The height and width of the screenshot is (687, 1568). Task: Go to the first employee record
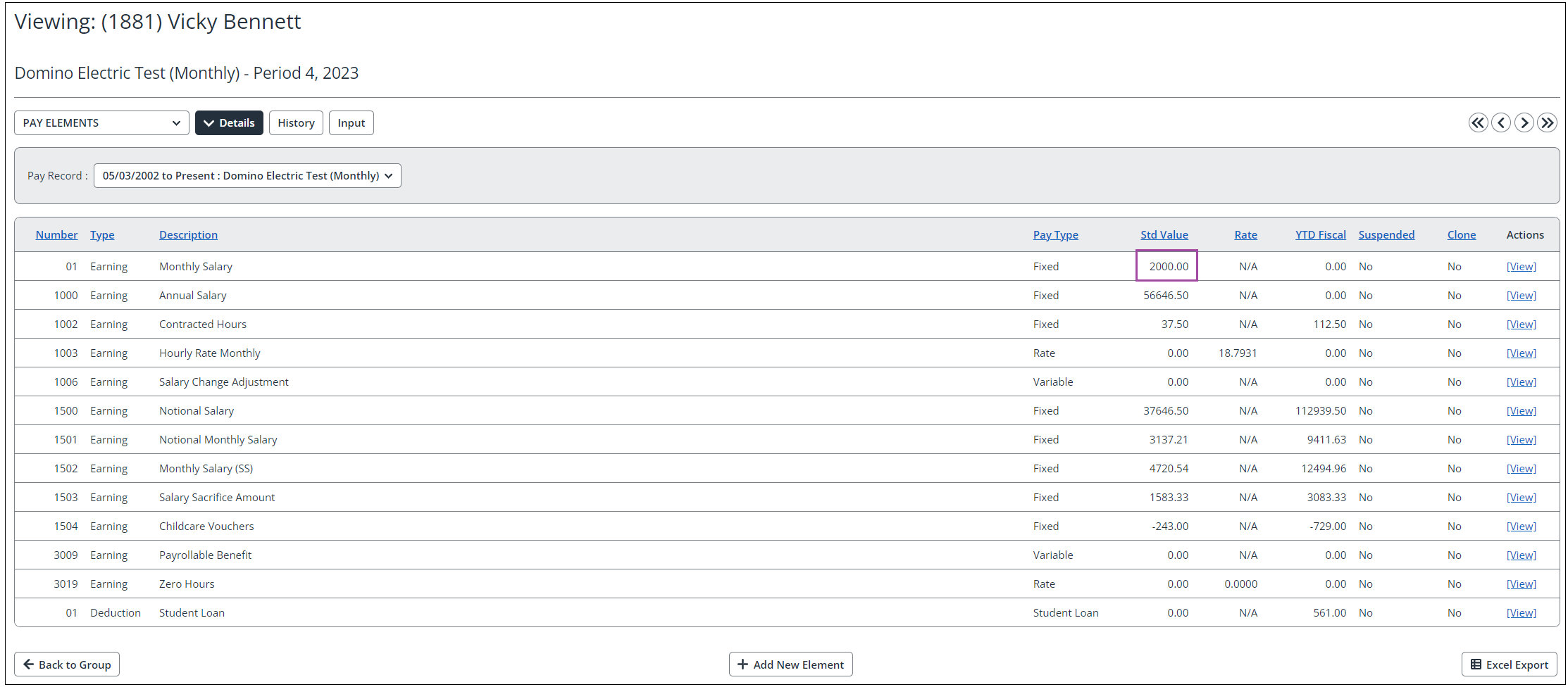click(1478, 123)
